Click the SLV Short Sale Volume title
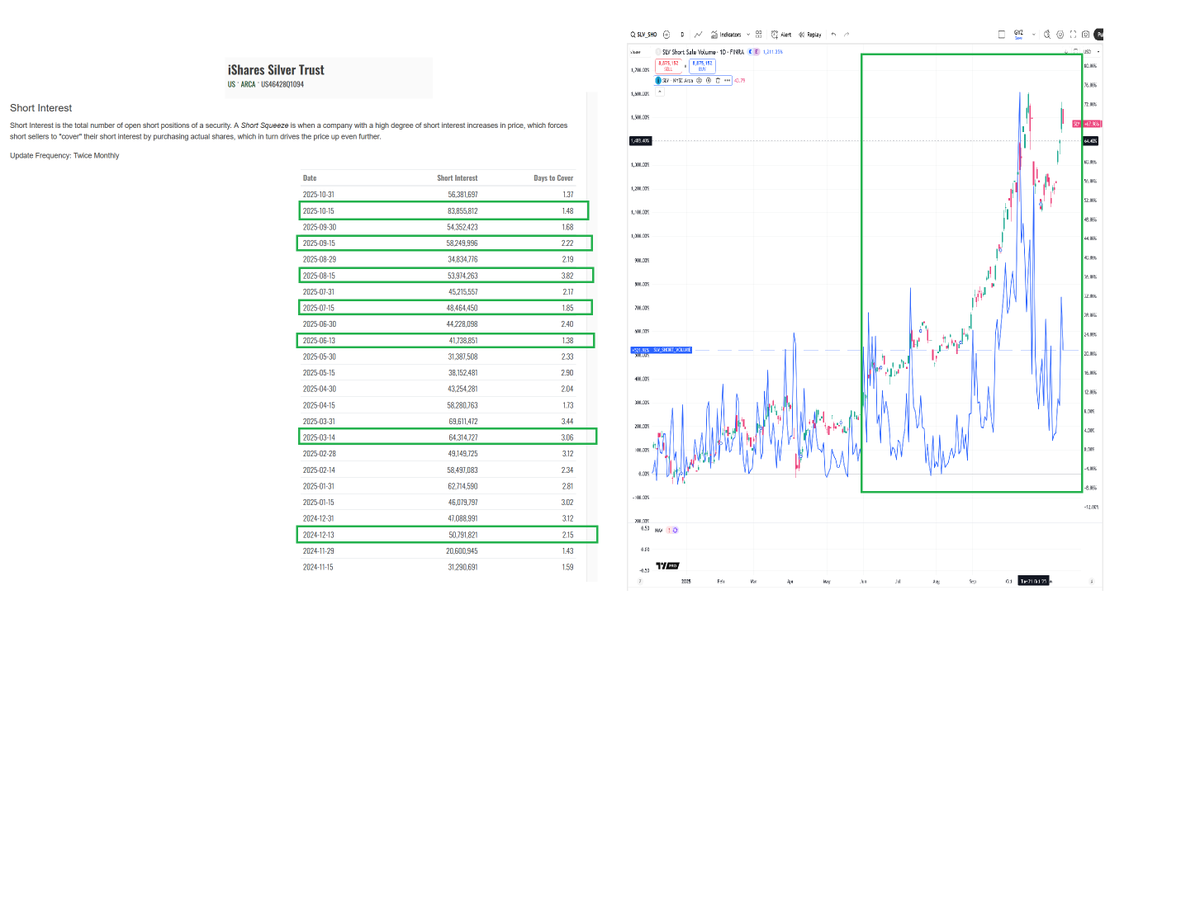Image resolution: width=1200 pixels, height=921 pixels. 703,52
